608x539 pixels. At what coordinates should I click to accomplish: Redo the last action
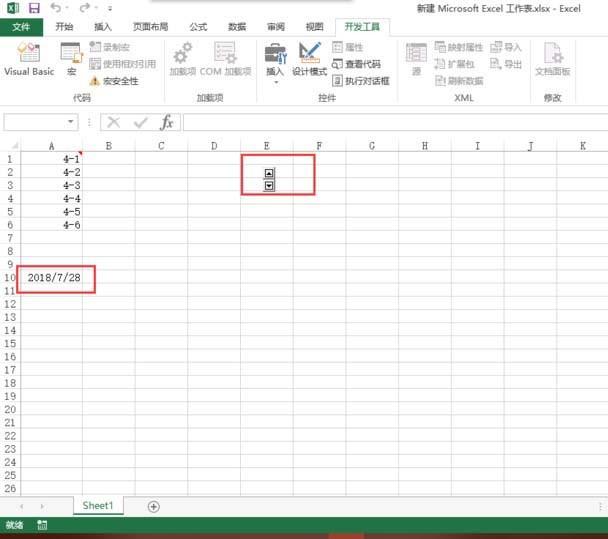[85, 7]
